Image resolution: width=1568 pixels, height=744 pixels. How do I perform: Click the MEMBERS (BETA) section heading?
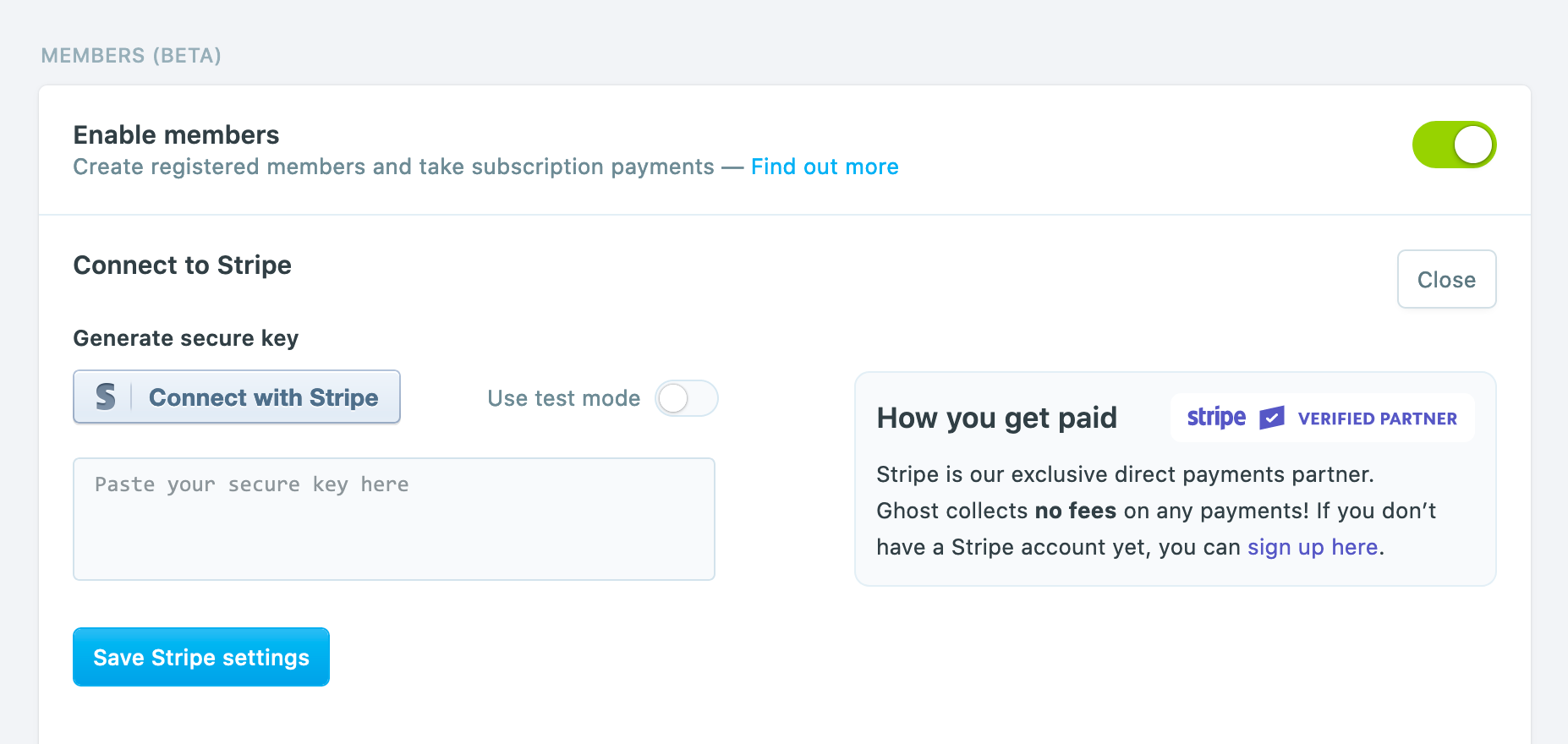pos(130,56)
